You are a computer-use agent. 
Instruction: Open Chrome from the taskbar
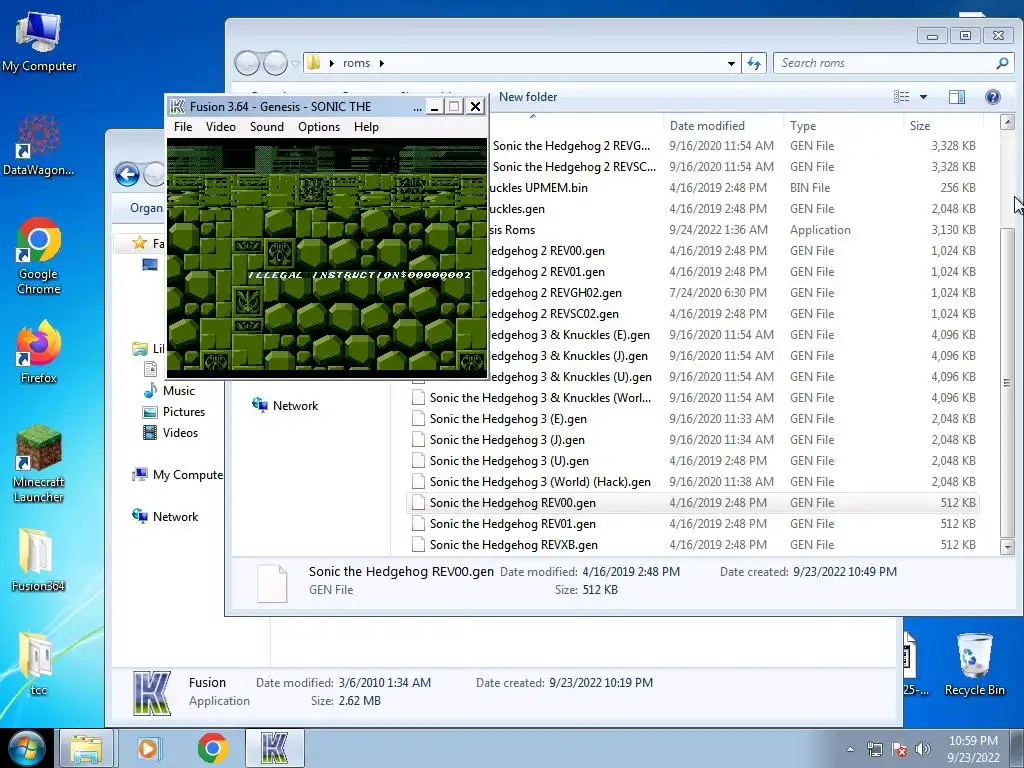212,749
